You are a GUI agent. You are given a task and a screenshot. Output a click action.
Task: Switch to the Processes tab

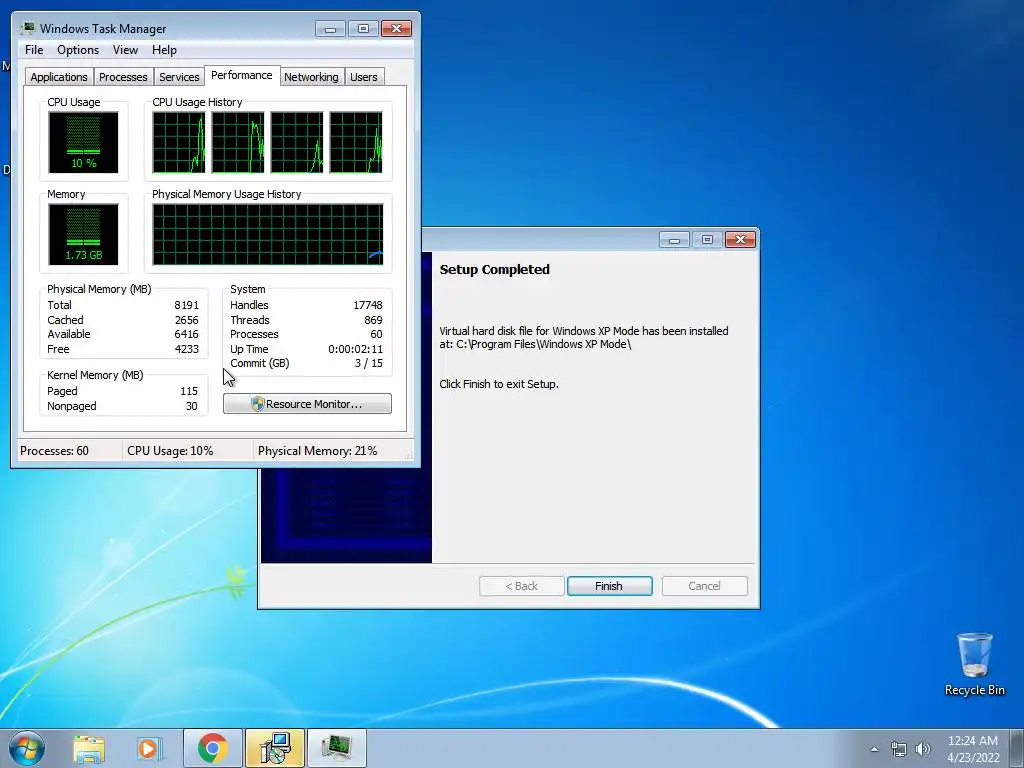click(x=123, y=77)
